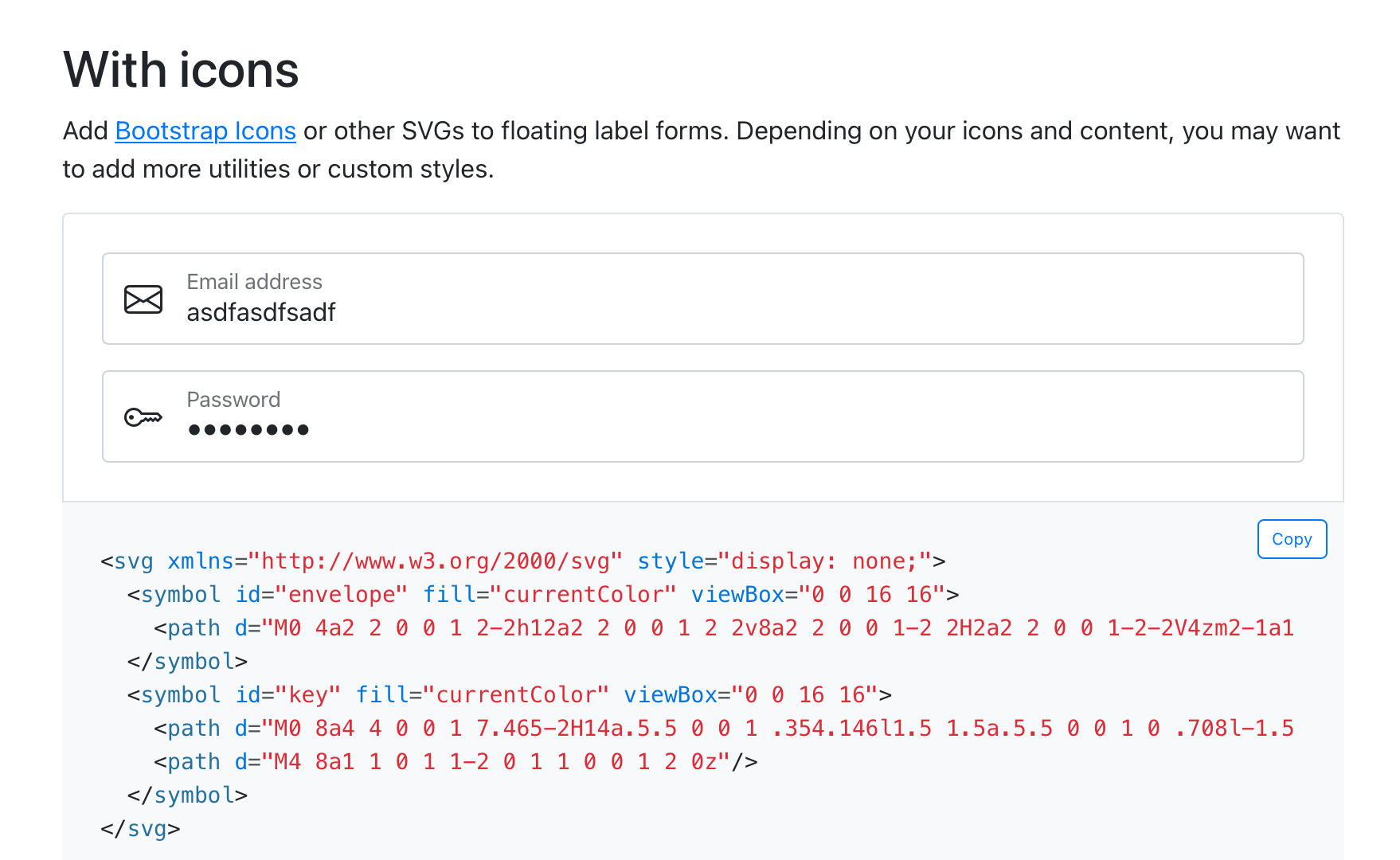Click the "Email address" floating label
This screenshot has width=1400, height=860.
[x=254, y=282]
